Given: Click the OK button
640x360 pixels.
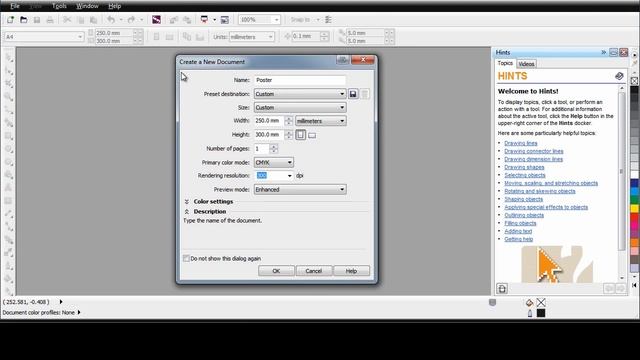Looking at the screenshot, I should tap(276, 271).
